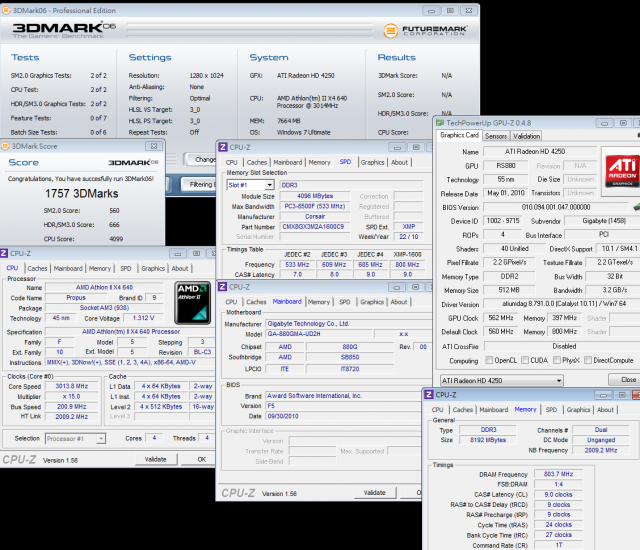
Task: Click the Driver Version field in GPU-Z
Action: pyautogui.click(x=562, y=304)
